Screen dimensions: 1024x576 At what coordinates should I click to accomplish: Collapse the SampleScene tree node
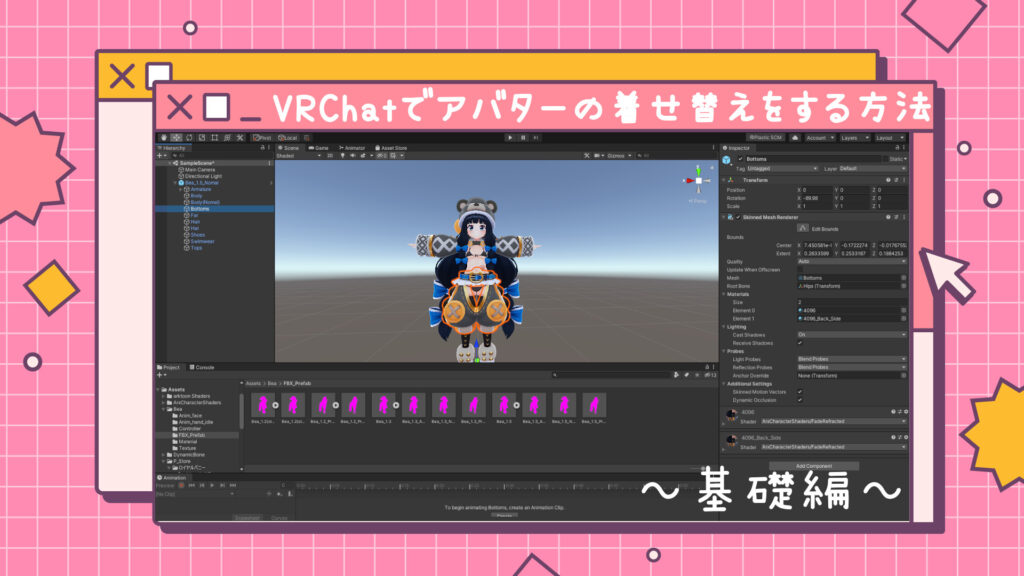click(170, 163)
